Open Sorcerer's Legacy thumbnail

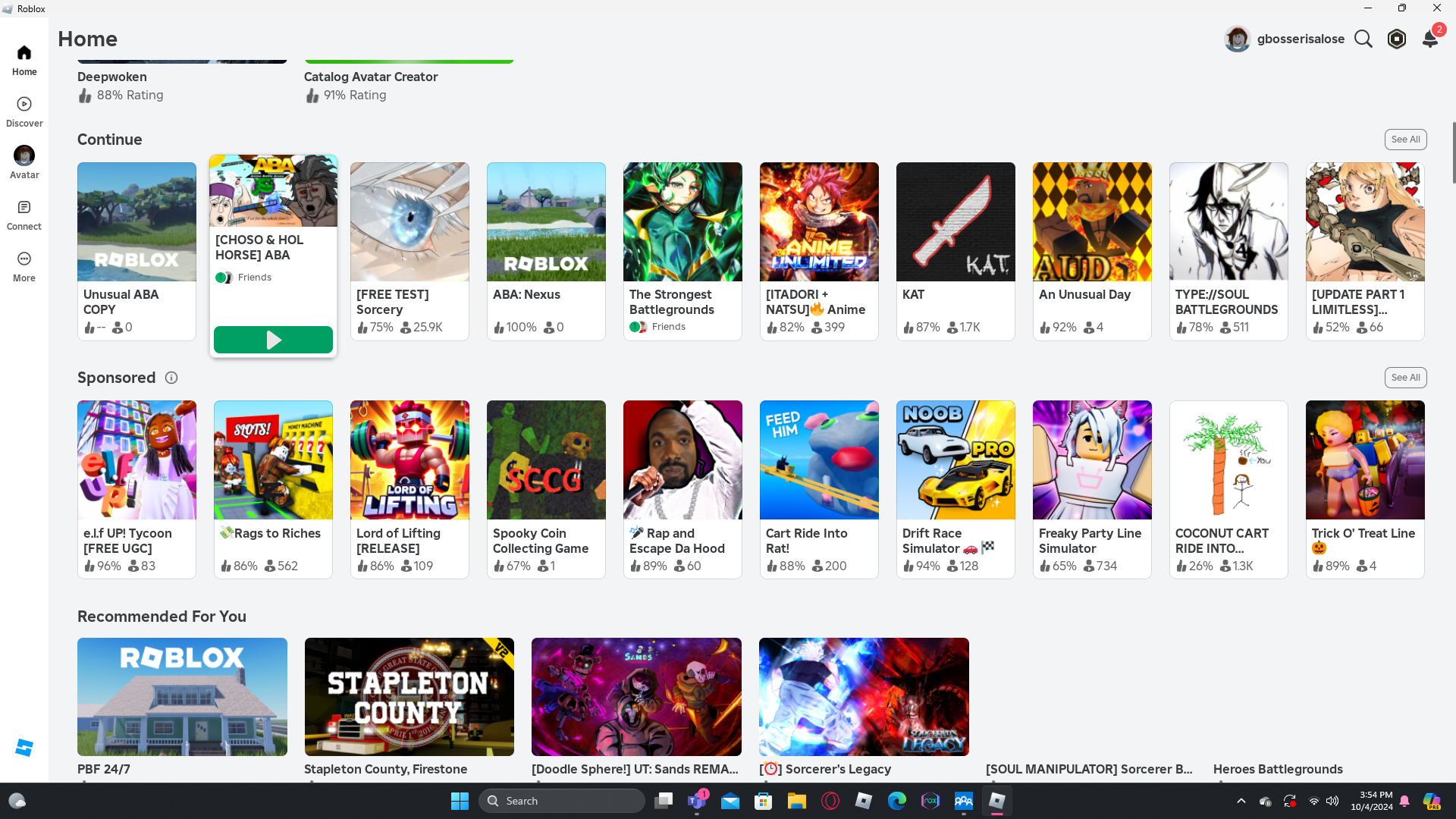pos(864,697)
